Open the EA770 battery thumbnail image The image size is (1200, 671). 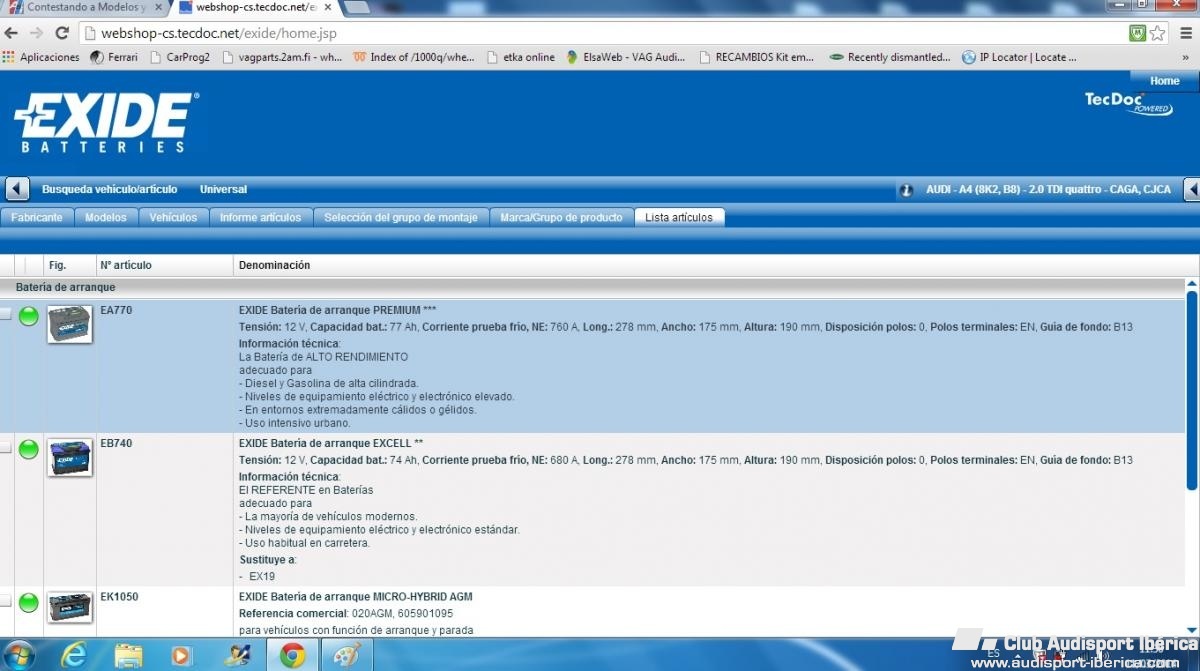70,324
